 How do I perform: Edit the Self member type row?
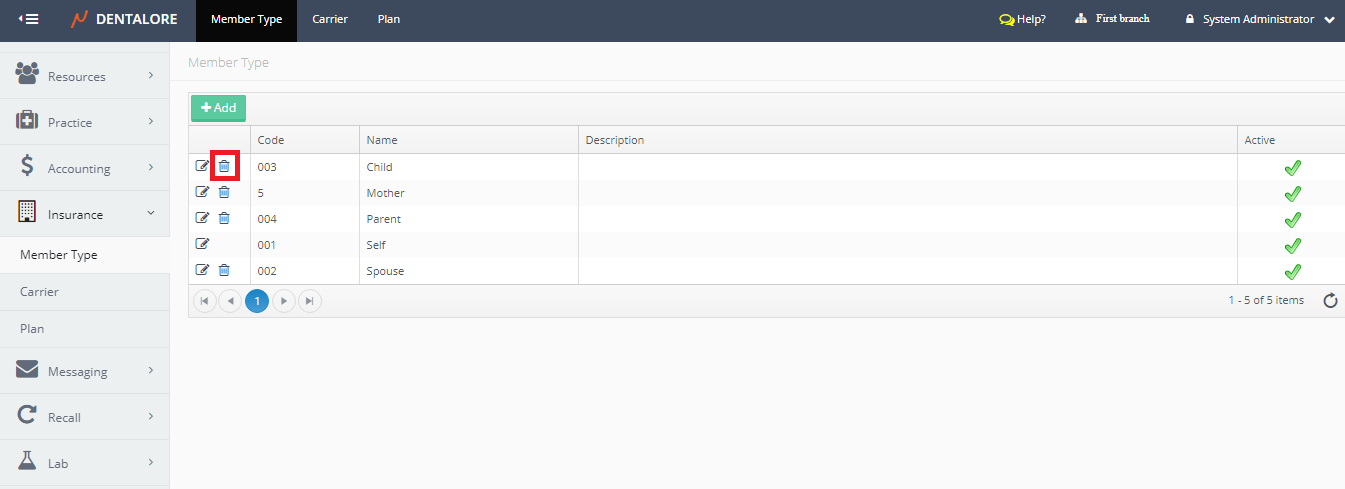coord(202,244)
